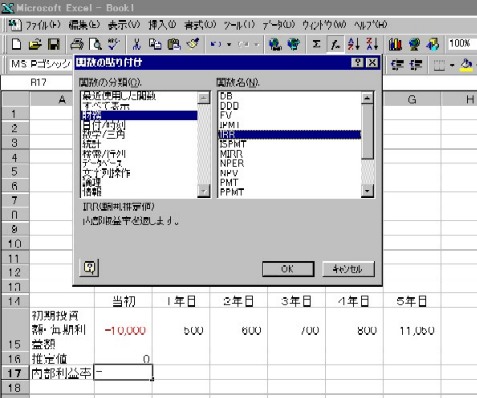Save the workbook with floppy icon
This screenshot has height=398, width=477.
(x=54, y=44)
